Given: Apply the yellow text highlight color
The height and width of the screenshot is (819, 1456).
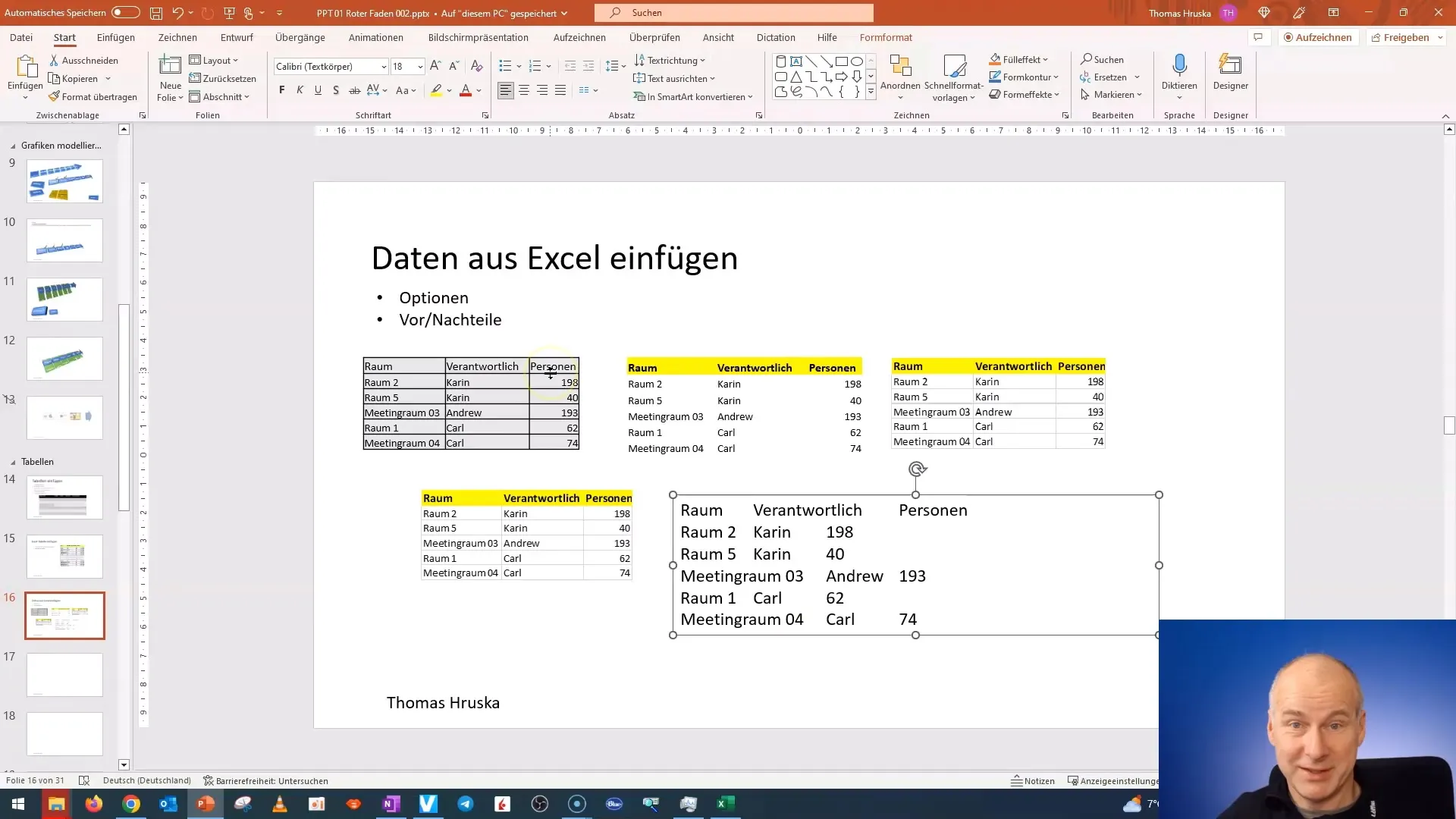Looking at the screenshot, I should click(x=436, y=90).
